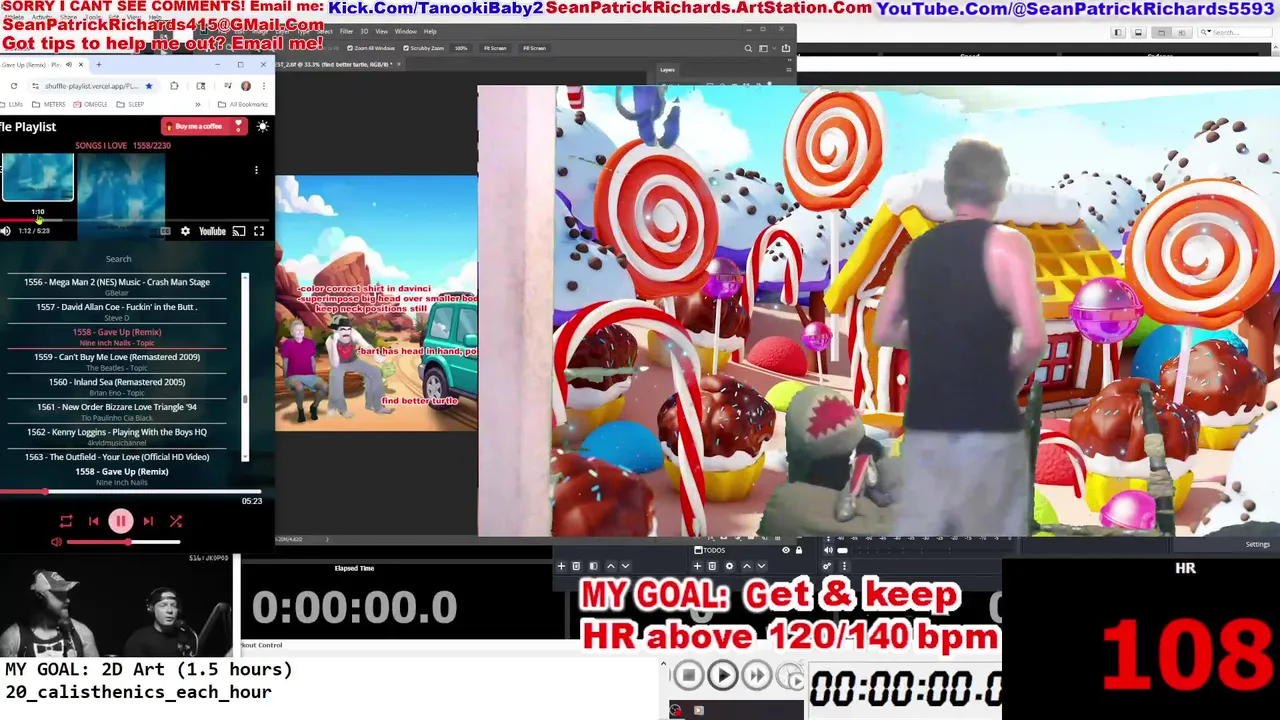The image size is (1280, 720).
Task: Select song 1560 Inland Sea
Action: (x=117, y=386)
